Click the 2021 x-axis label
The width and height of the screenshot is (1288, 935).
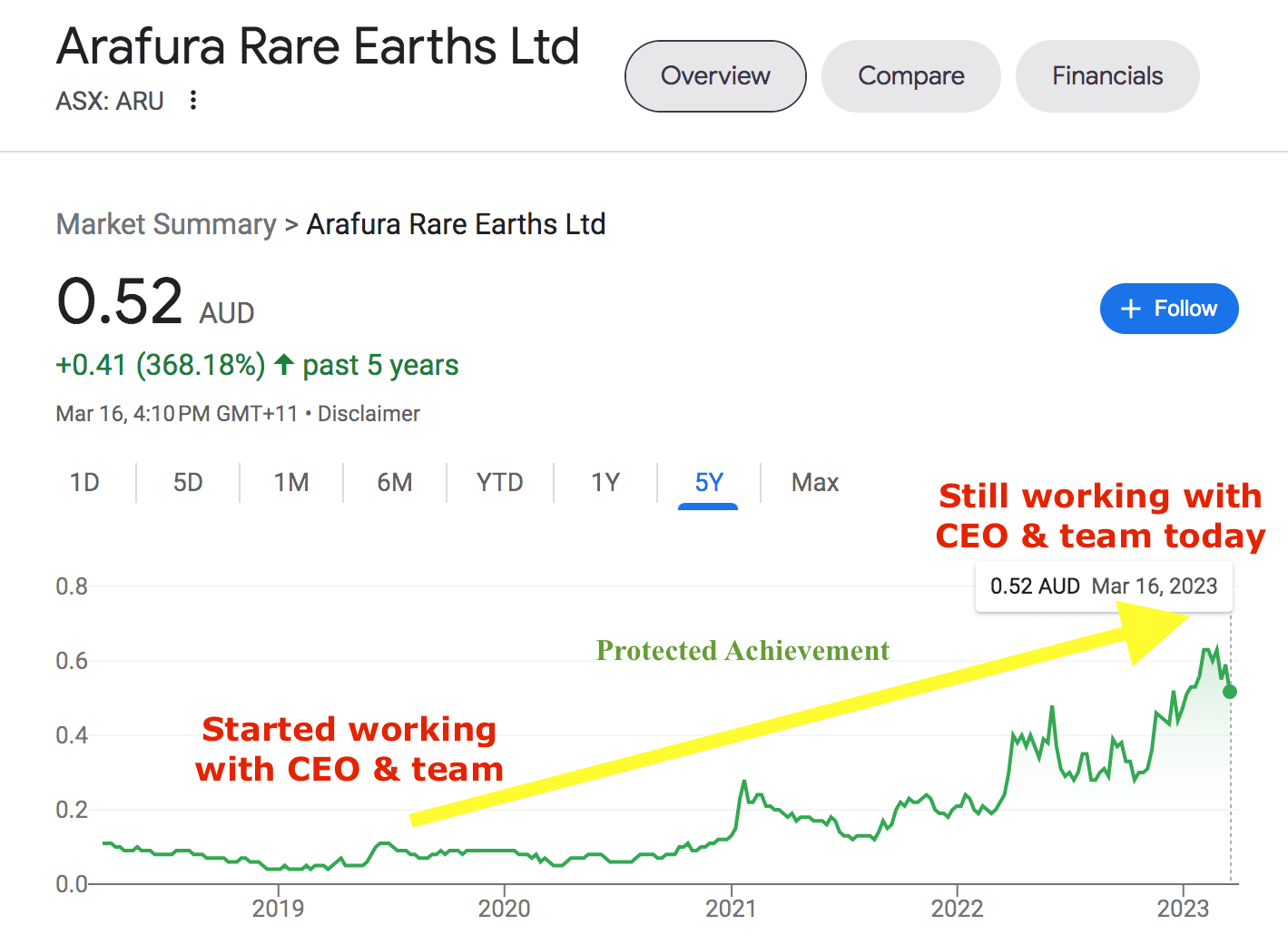click(731, 908)
